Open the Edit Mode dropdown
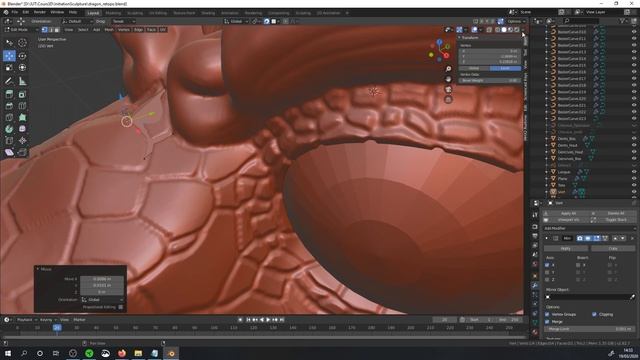Image resolution: width=640 pixels, height=360 pixels. click(x=21, y=30)
